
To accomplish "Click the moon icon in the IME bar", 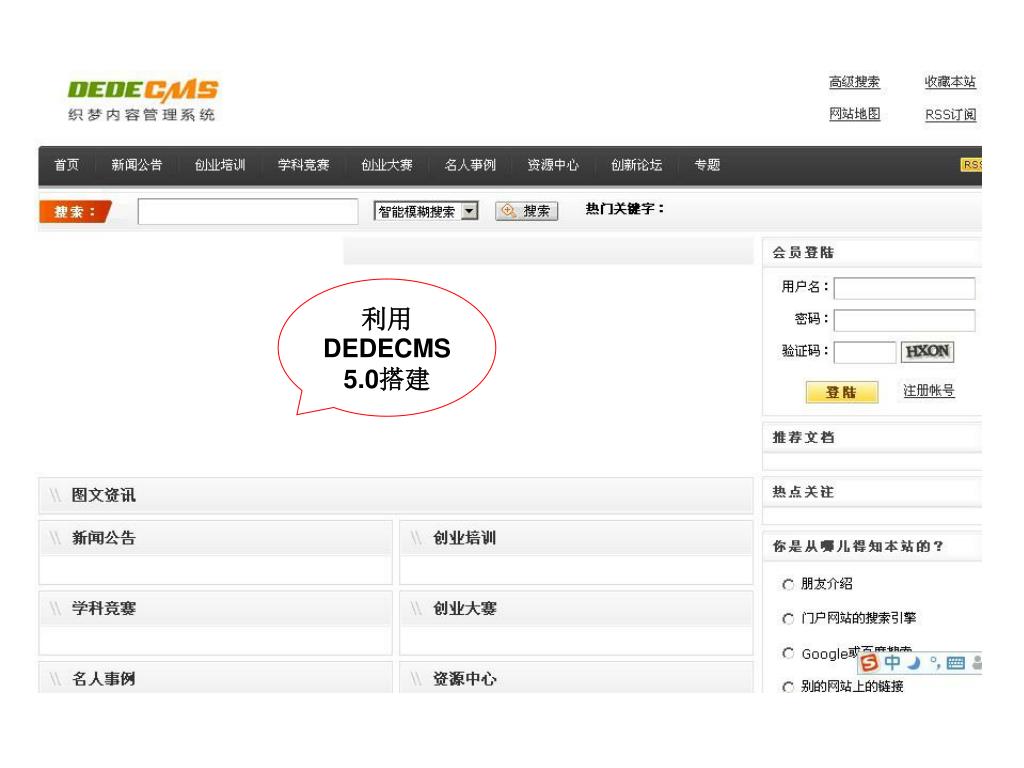I will tap(914, 663).
